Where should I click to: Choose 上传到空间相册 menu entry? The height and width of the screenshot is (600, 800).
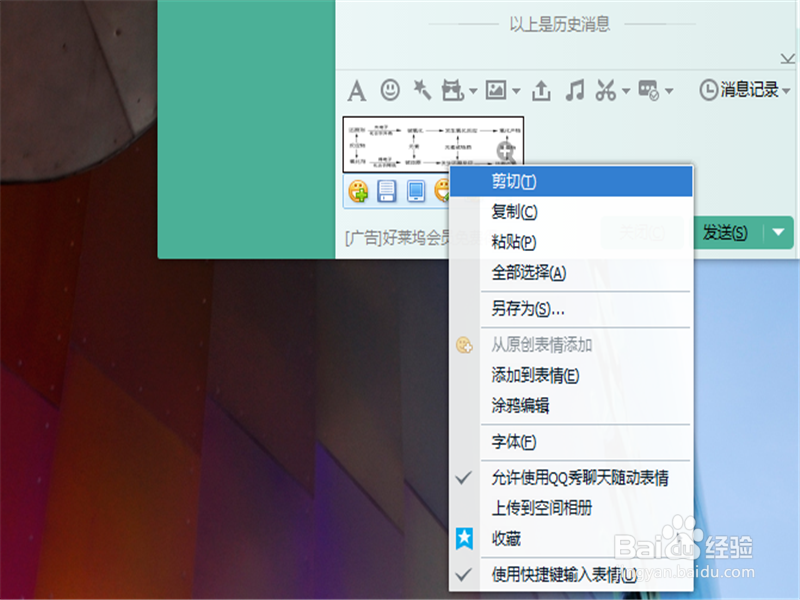point(571,508)
